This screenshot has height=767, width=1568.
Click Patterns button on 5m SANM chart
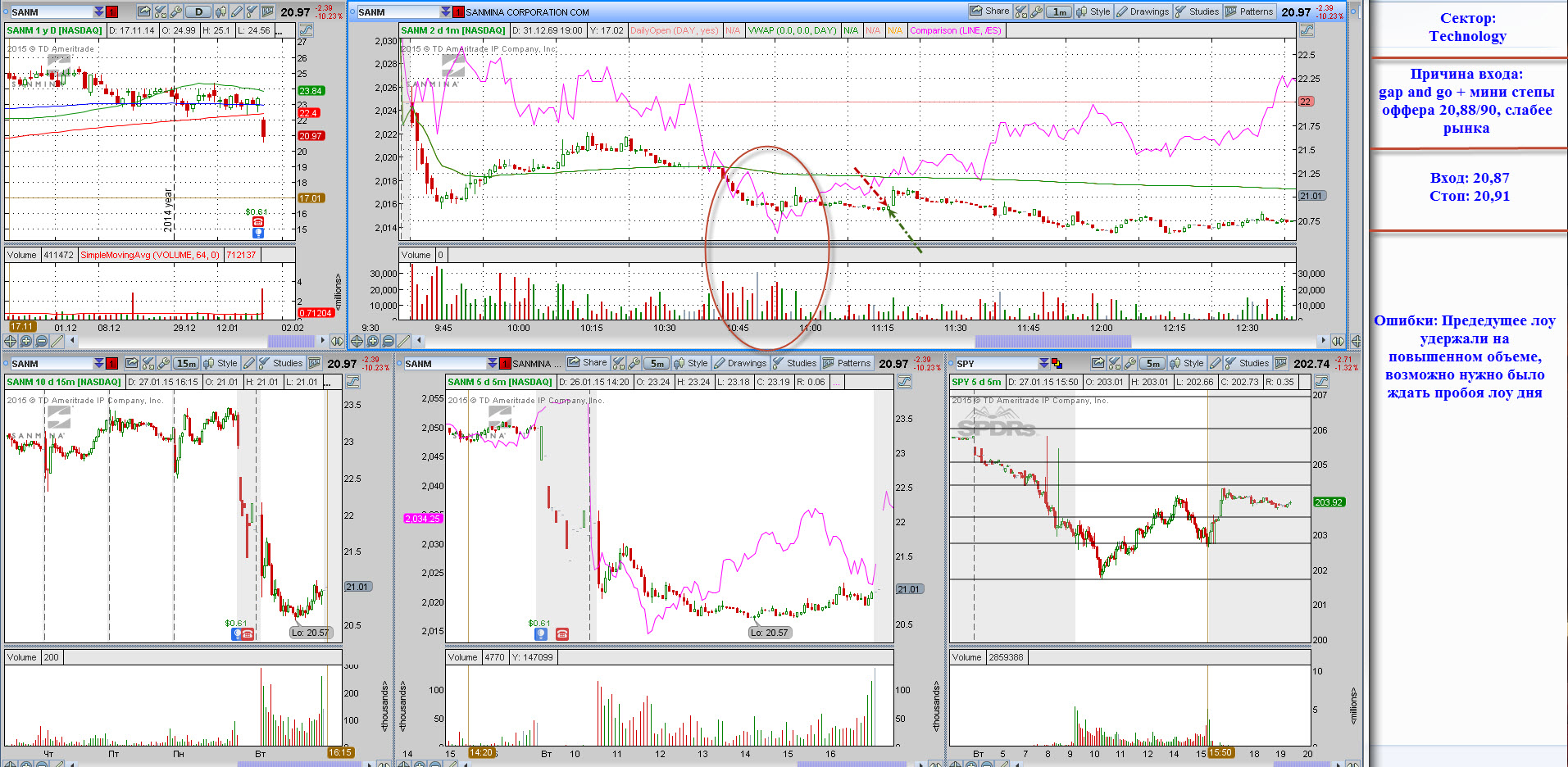847,363
